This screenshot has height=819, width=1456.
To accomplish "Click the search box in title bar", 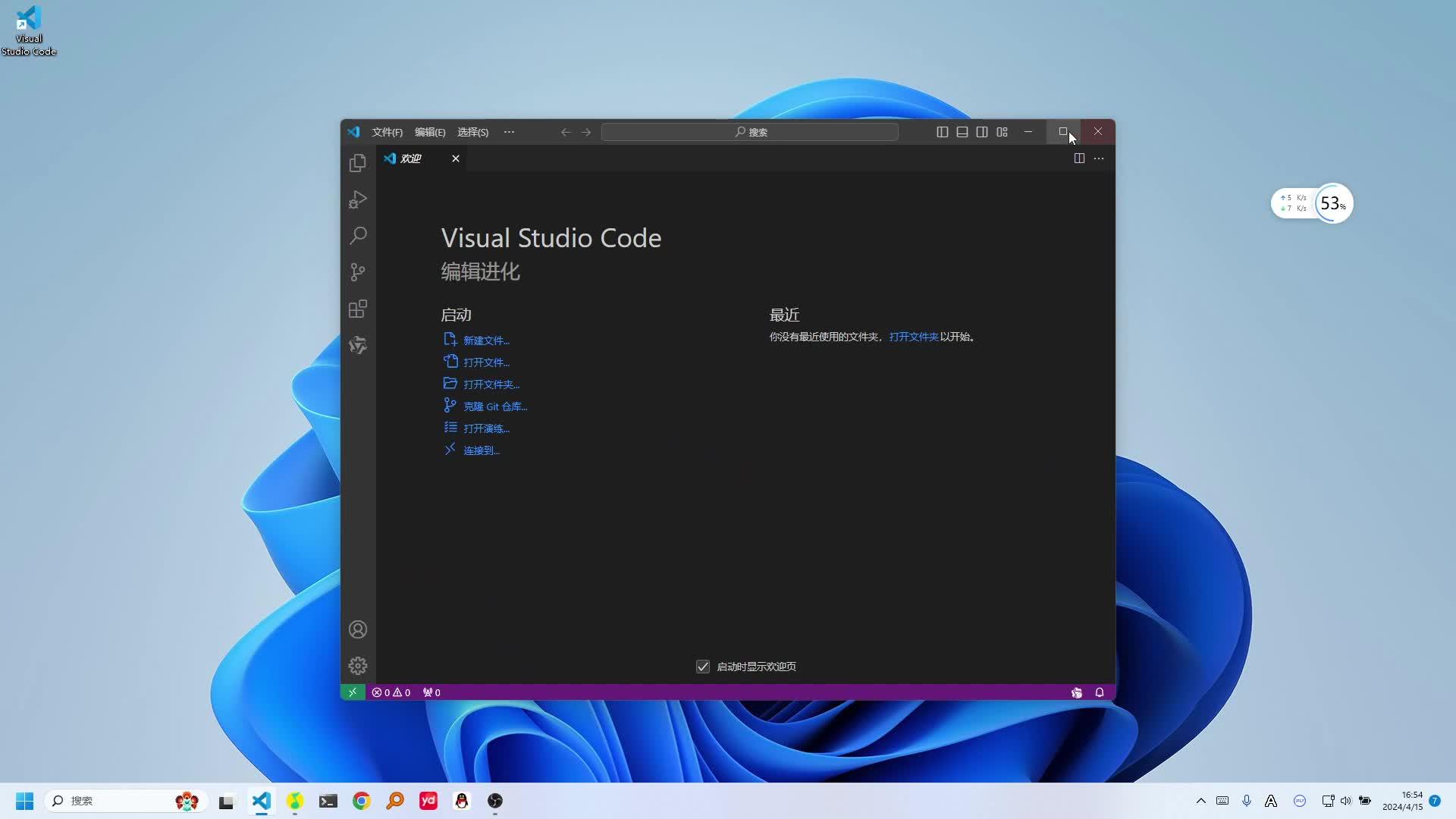I will tap(749, 131).
